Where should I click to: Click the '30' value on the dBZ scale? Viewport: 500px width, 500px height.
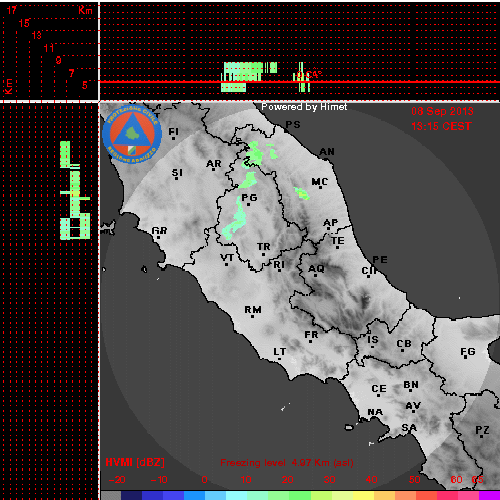pos(329,480)
